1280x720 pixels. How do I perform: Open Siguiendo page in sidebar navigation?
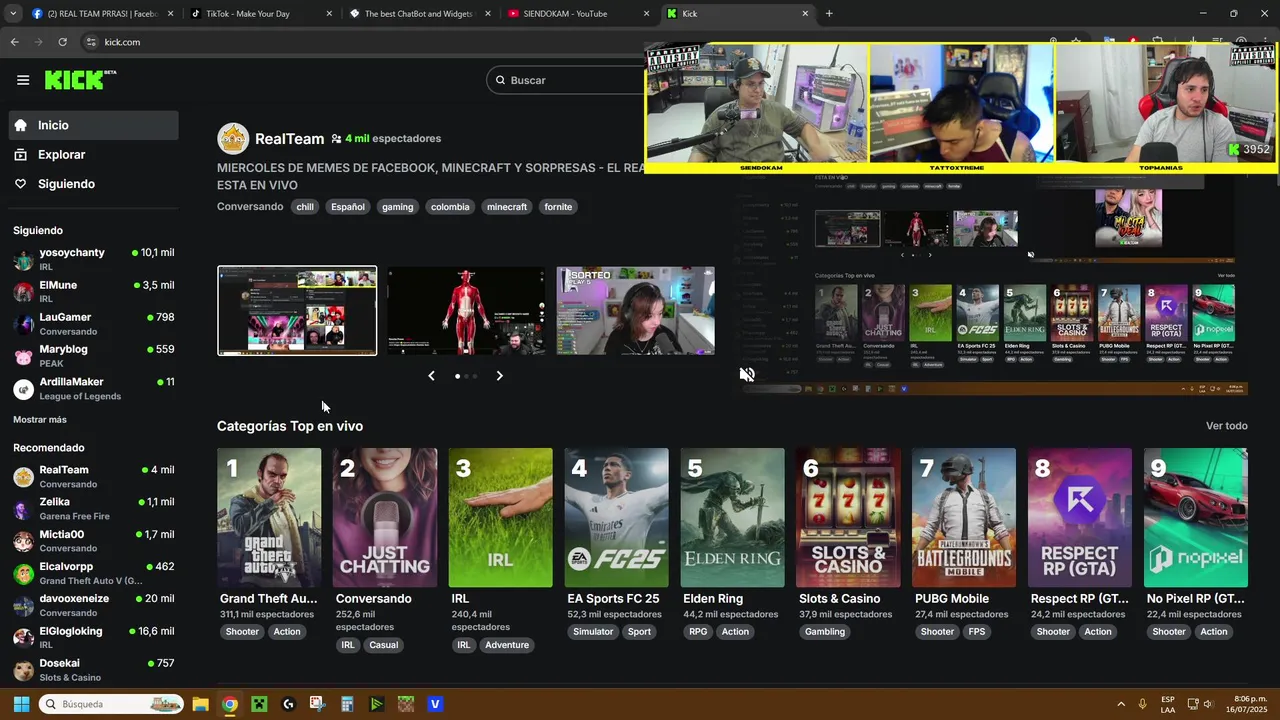(95, 184)
